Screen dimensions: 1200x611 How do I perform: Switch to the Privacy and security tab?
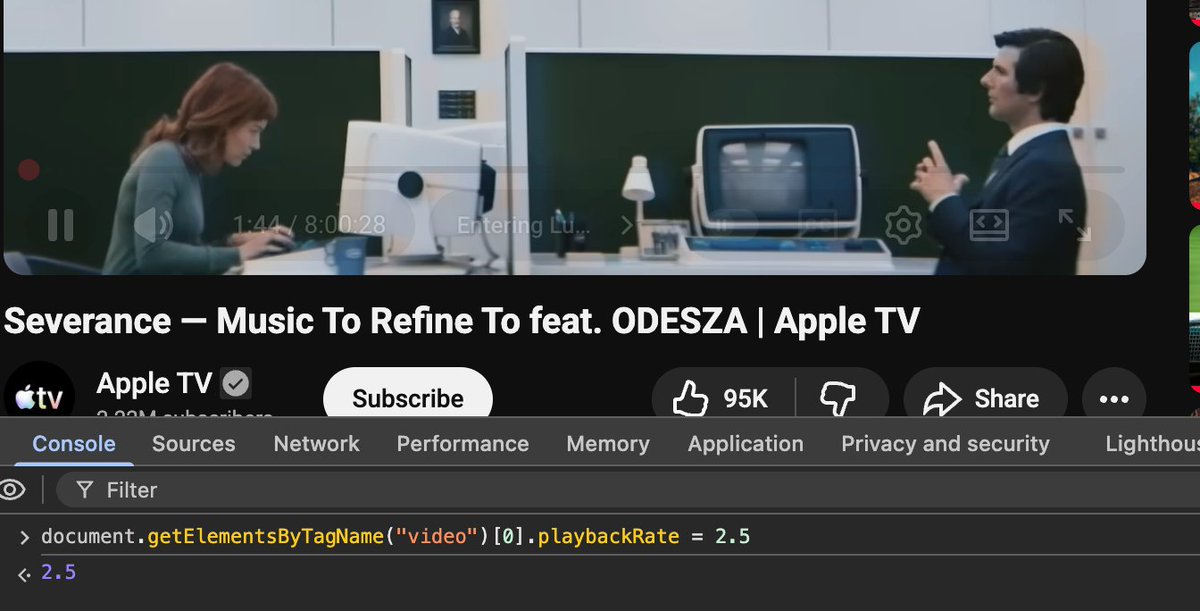click(946, 444)
